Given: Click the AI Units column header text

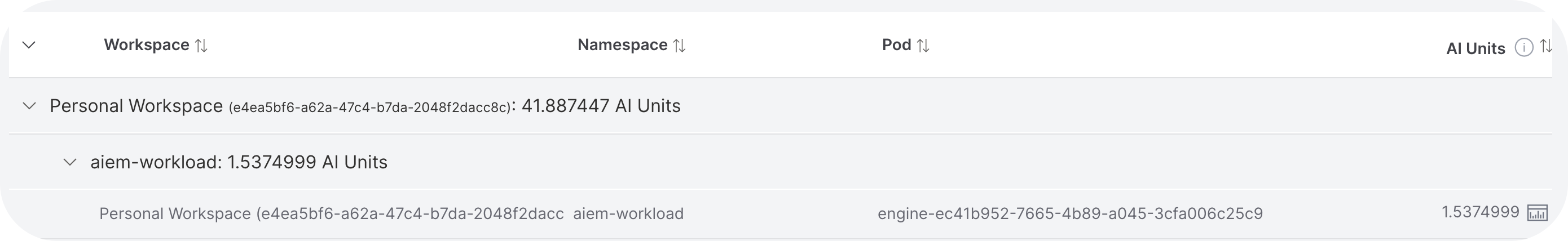Looking at the screenshot, I should 1475,48.
